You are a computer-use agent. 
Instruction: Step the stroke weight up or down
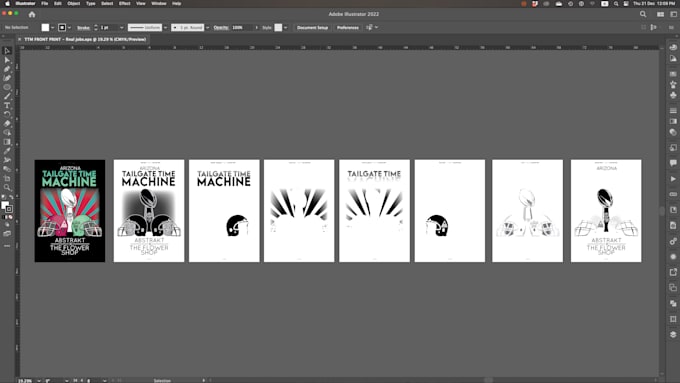tap(96, 27)
